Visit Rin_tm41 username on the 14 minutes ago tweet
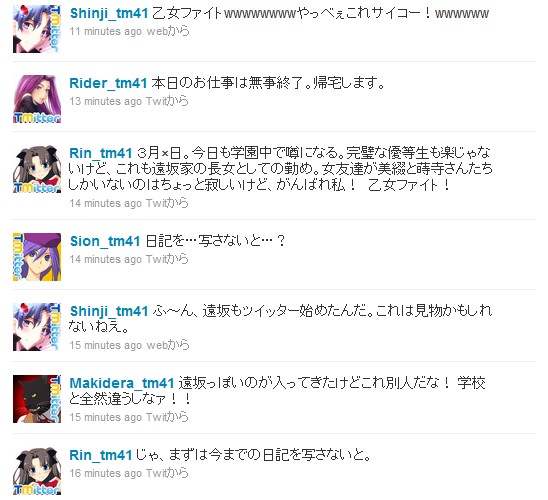 point(101,153)
